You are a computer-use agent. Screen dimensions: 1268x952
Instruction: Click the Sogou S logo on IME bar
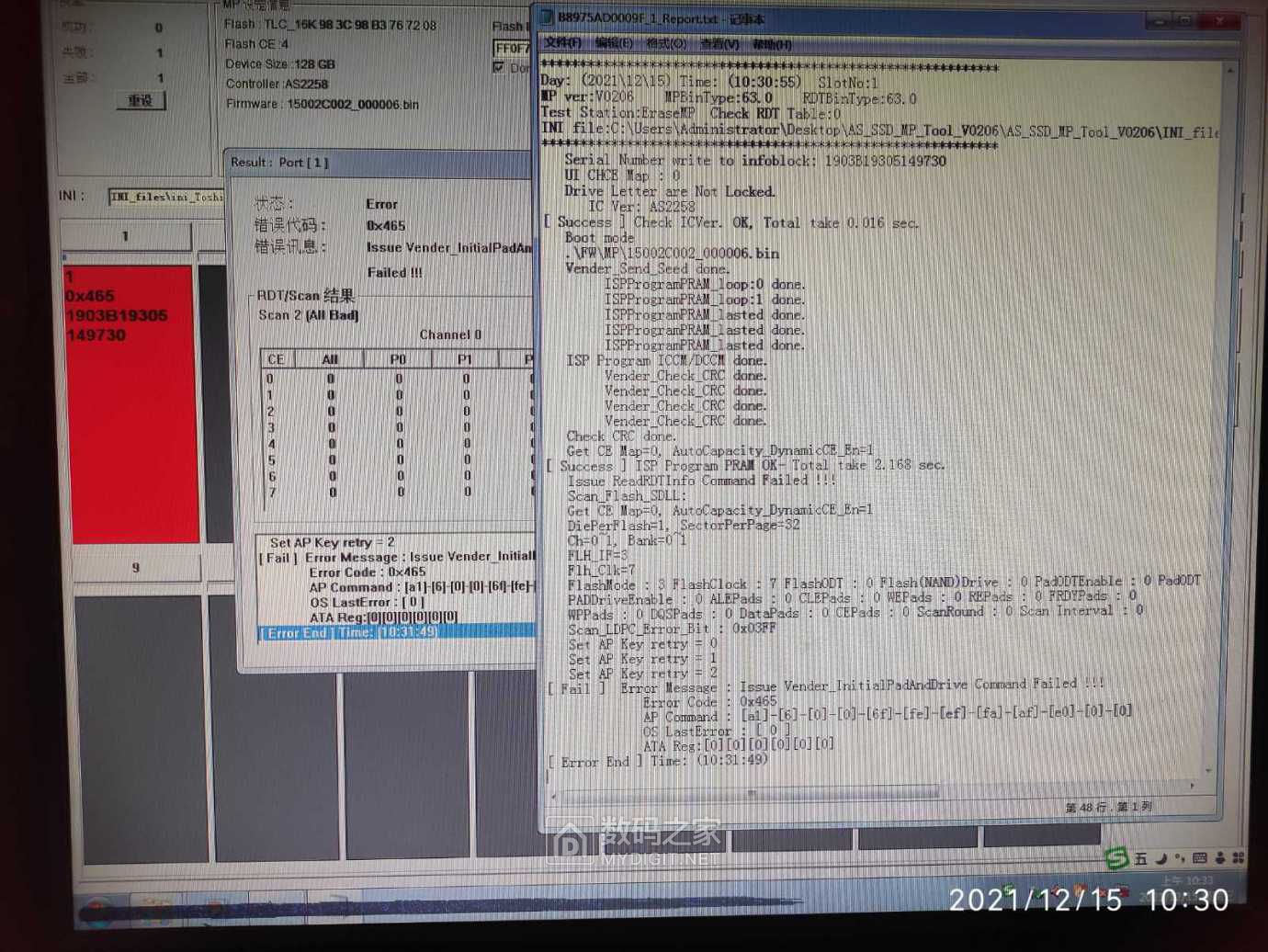point(1115,859)
